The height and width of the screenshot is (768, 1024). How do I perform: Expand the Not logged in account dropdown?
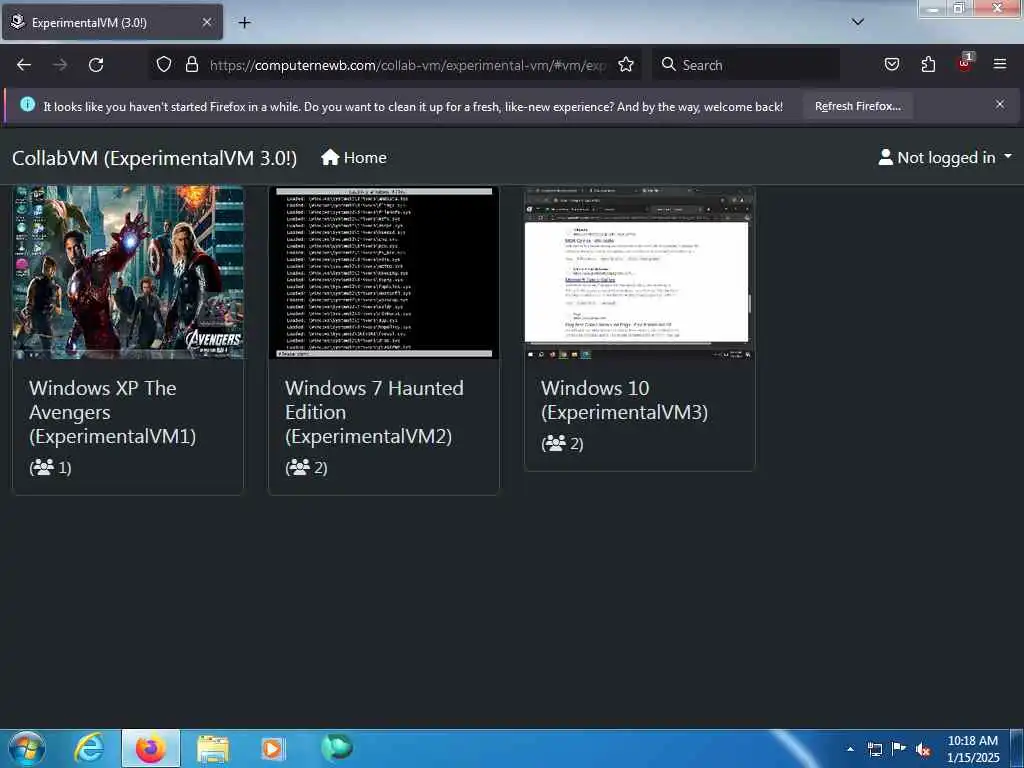coord(945,157)
